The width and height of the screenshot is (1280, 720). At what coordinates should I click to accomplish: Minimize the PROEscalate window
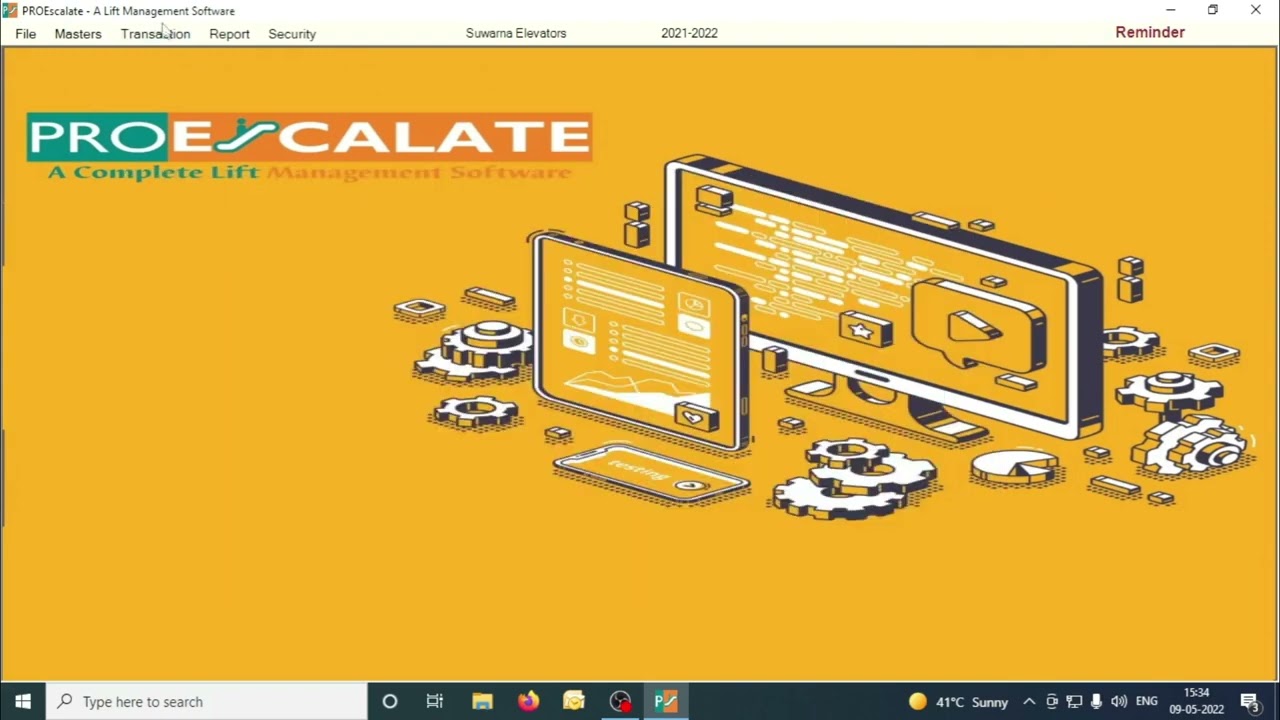click(1170, 11)
